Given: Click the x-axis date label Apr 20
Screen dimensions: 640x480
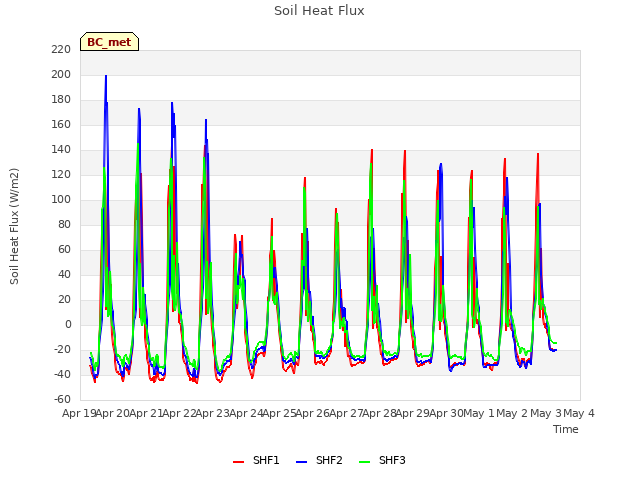Looking at the screenshot, I should (112, 413).
